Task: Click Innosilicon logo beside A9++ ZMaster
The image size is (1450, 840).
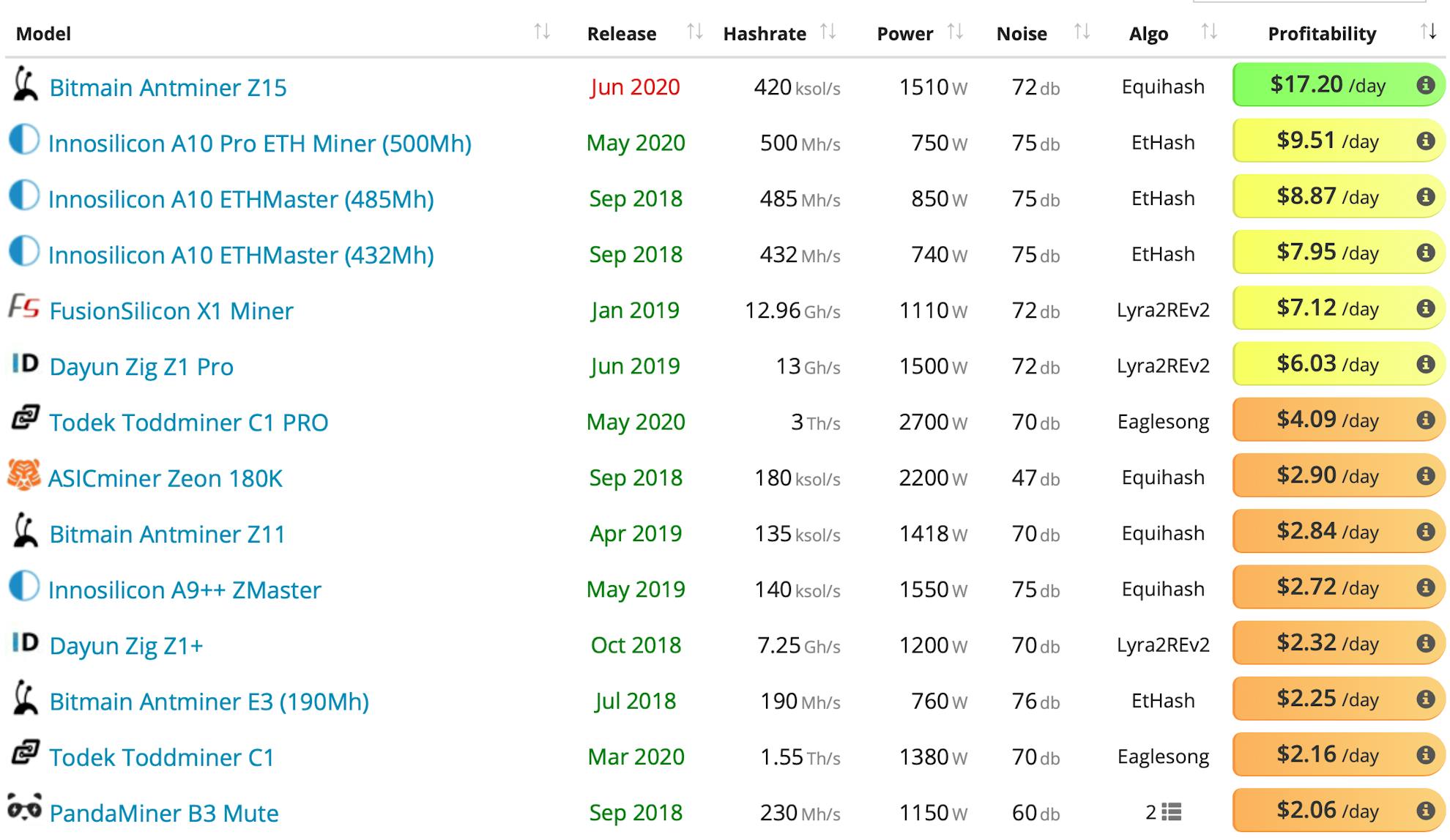Action: 24,587
